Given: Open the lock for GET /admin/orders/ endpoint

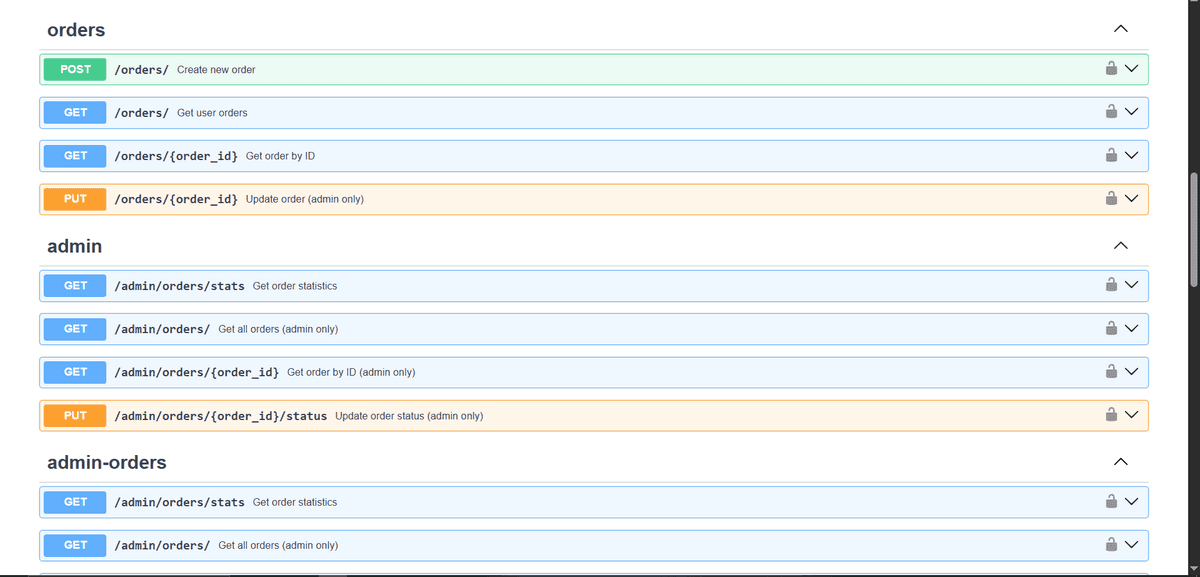Looking at the screenshot, I should click(1110, 328).
